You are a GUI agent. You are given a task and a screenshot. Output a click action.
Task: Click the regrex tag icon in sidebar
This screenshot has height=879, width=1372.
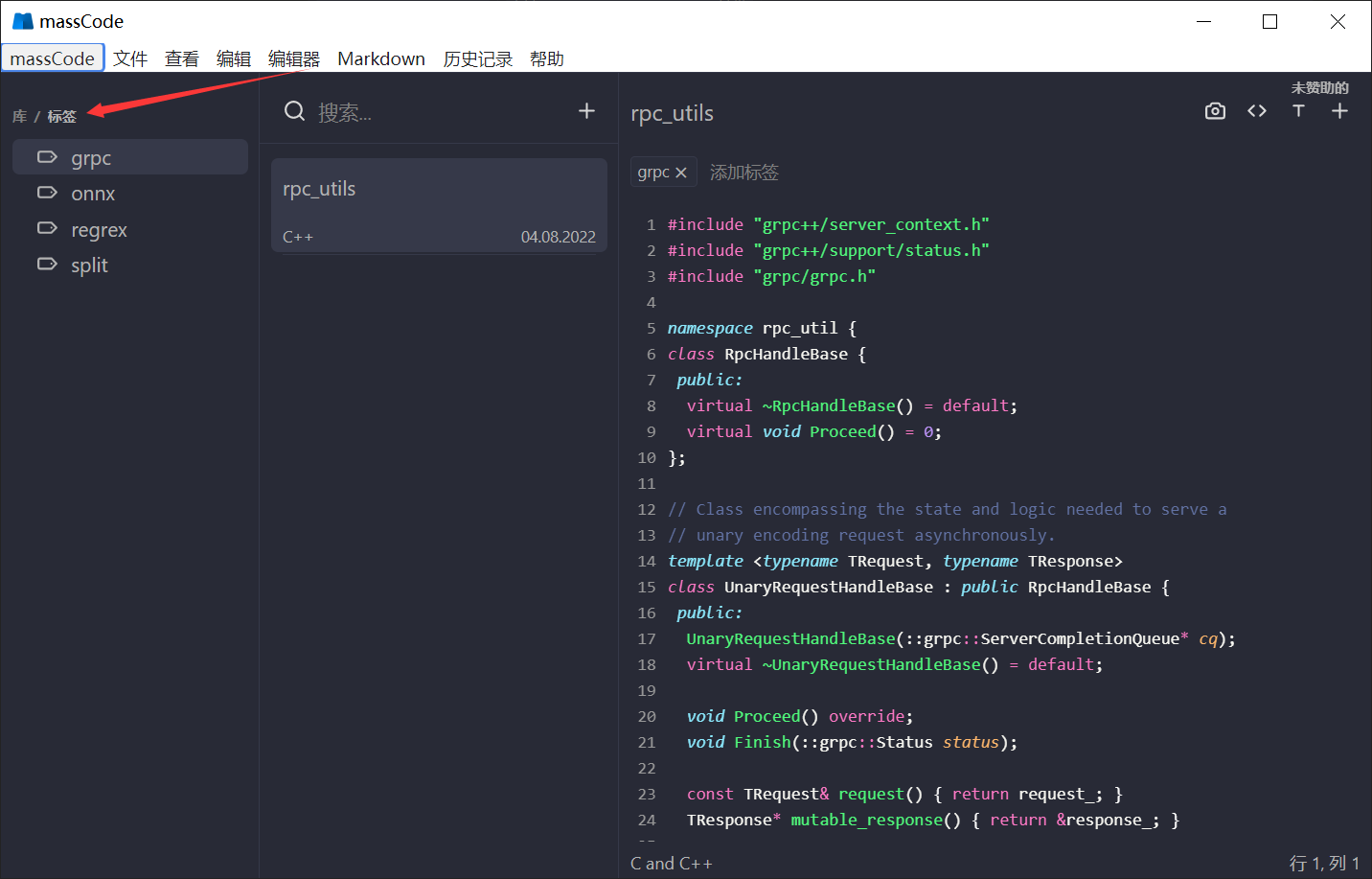click(47, 228)
